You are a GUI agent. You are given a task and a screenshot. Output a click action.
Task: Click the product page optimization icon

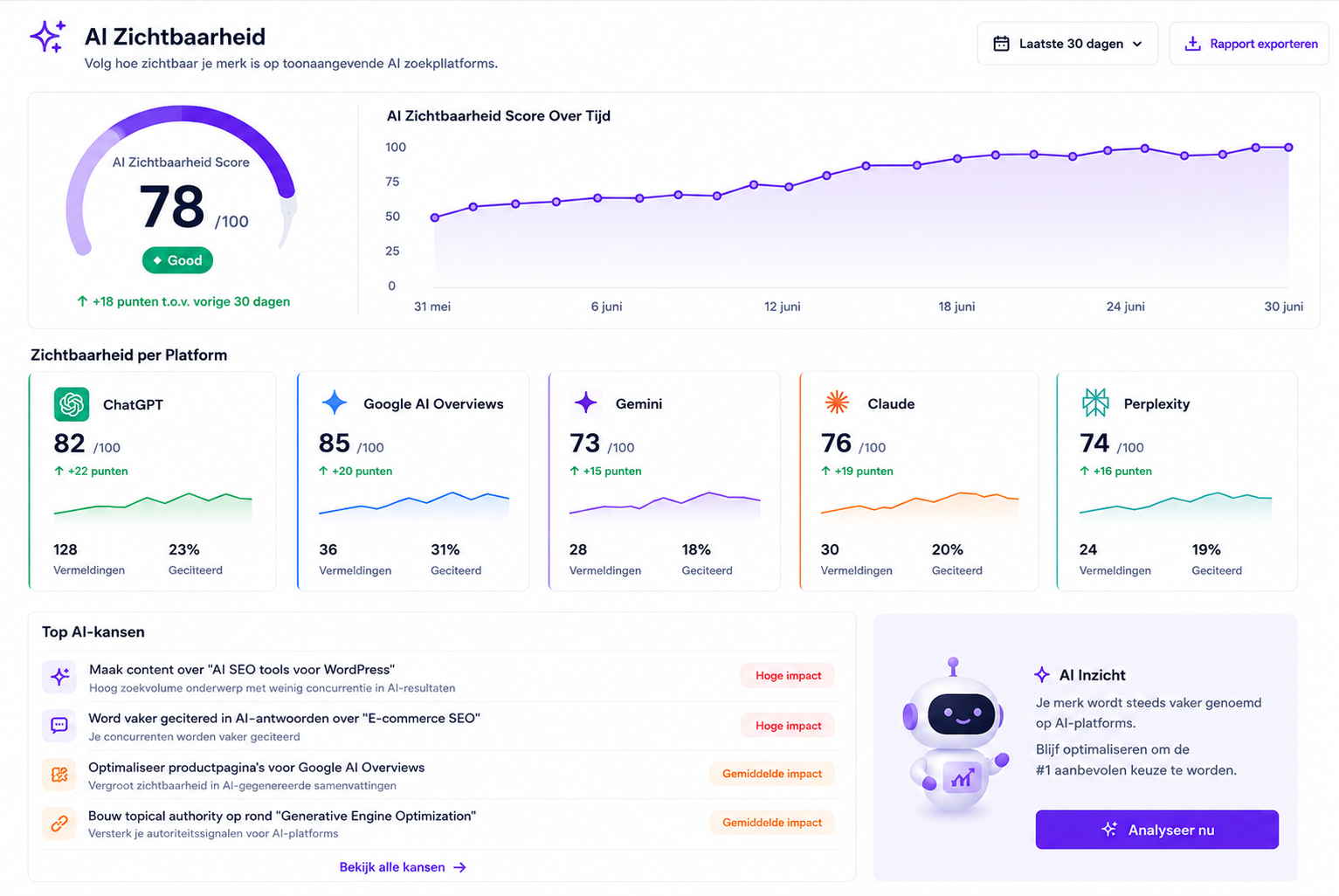click(x=59, y=774)
